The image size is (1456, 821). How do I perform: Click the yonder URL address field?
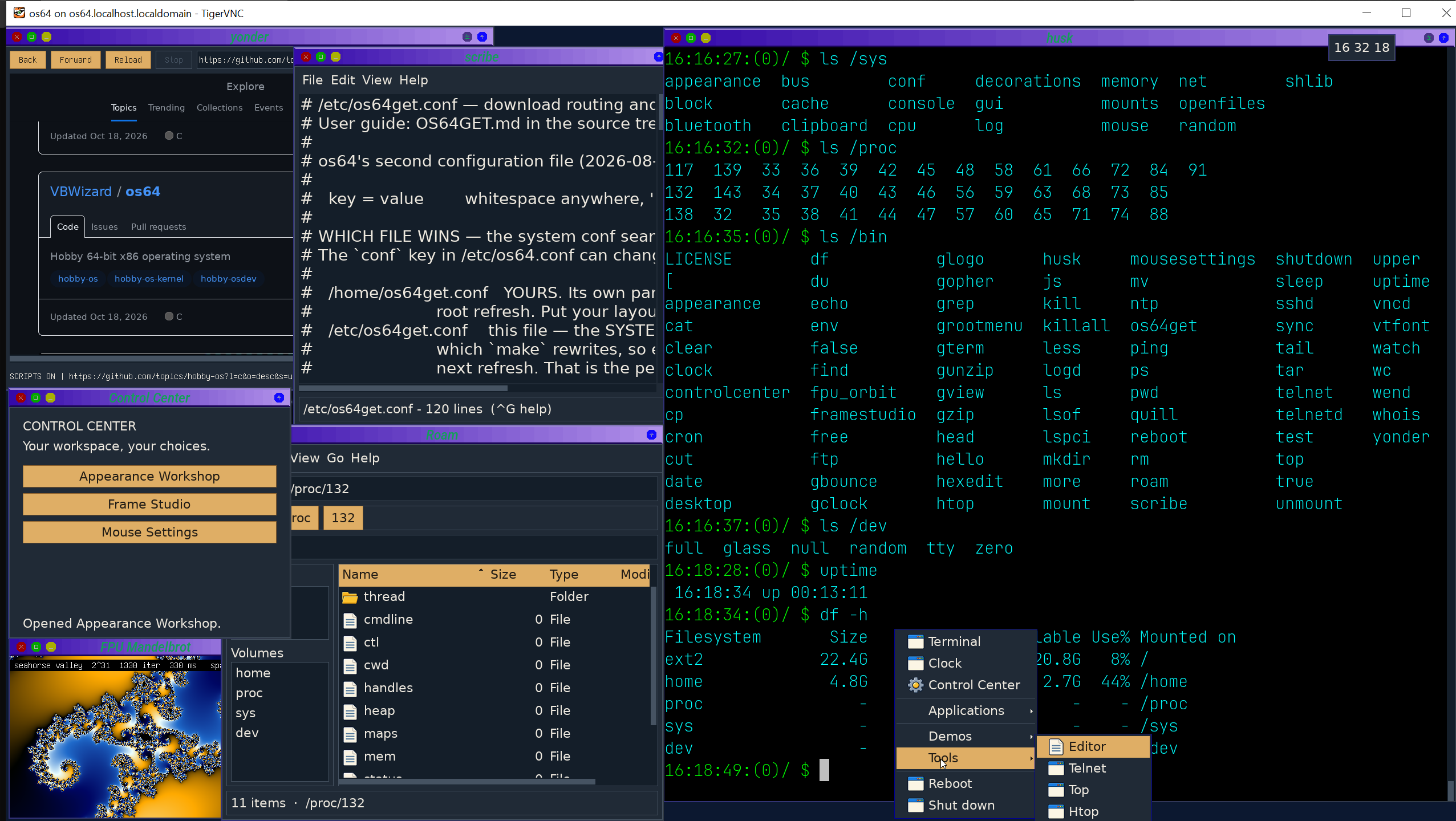tap(245, 60)
